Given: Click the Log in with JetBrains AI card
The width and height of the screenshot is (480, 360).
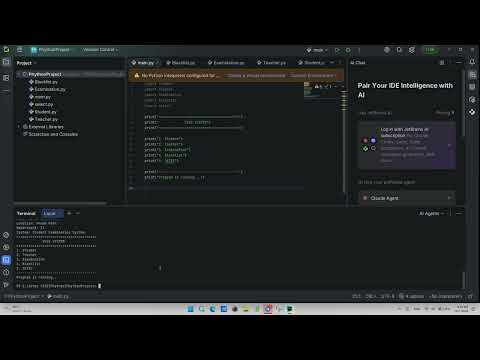Looking at the screenshot, I should coord(407,145).
